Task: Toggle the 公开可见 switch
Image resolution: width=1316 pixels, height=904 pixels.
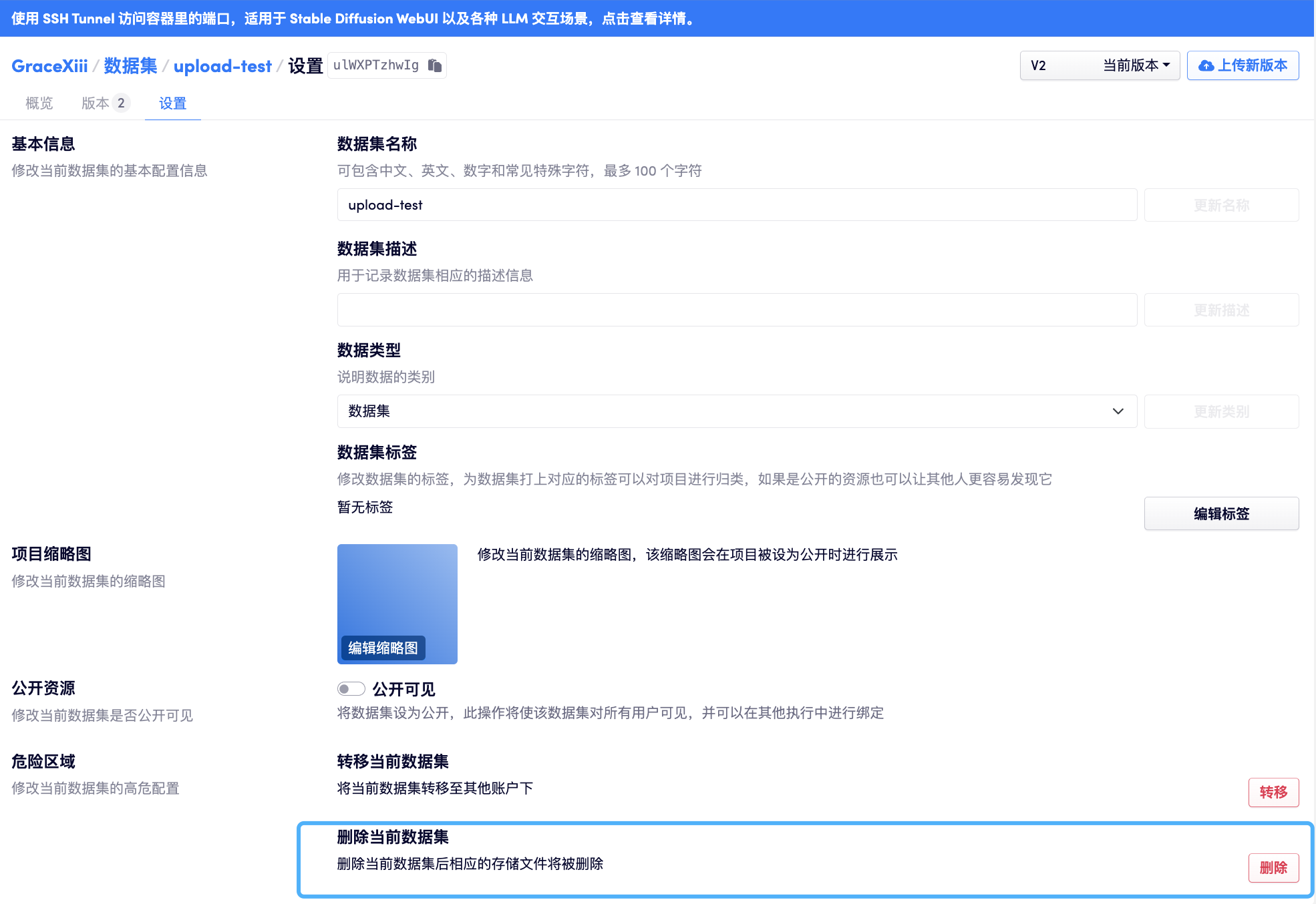Action: [x=351, y=688]
